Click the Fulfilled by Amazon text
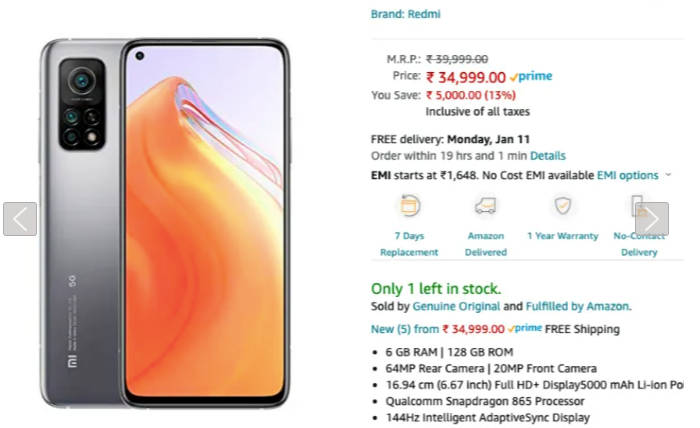Screen dimensions: 700x428 578,307
